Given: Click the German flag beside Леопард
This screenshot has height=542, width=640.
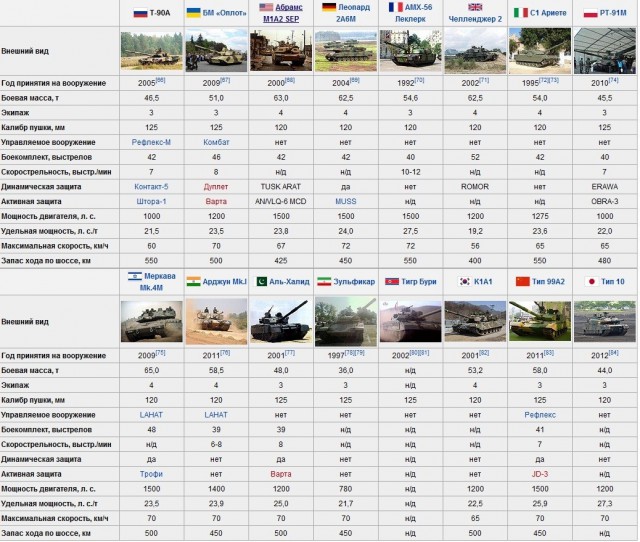Looking at the screenshot, I should coord(329,7).
